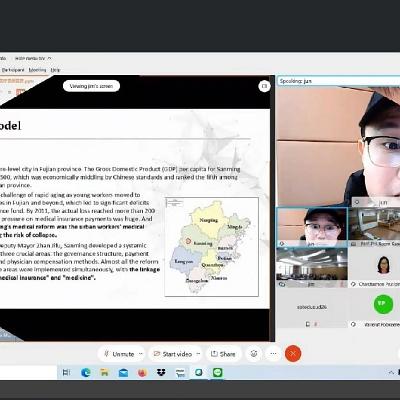Screen dimensions: 400x400
Task: Open File Explorer from taskbar
Action: (x=104, y=373)
